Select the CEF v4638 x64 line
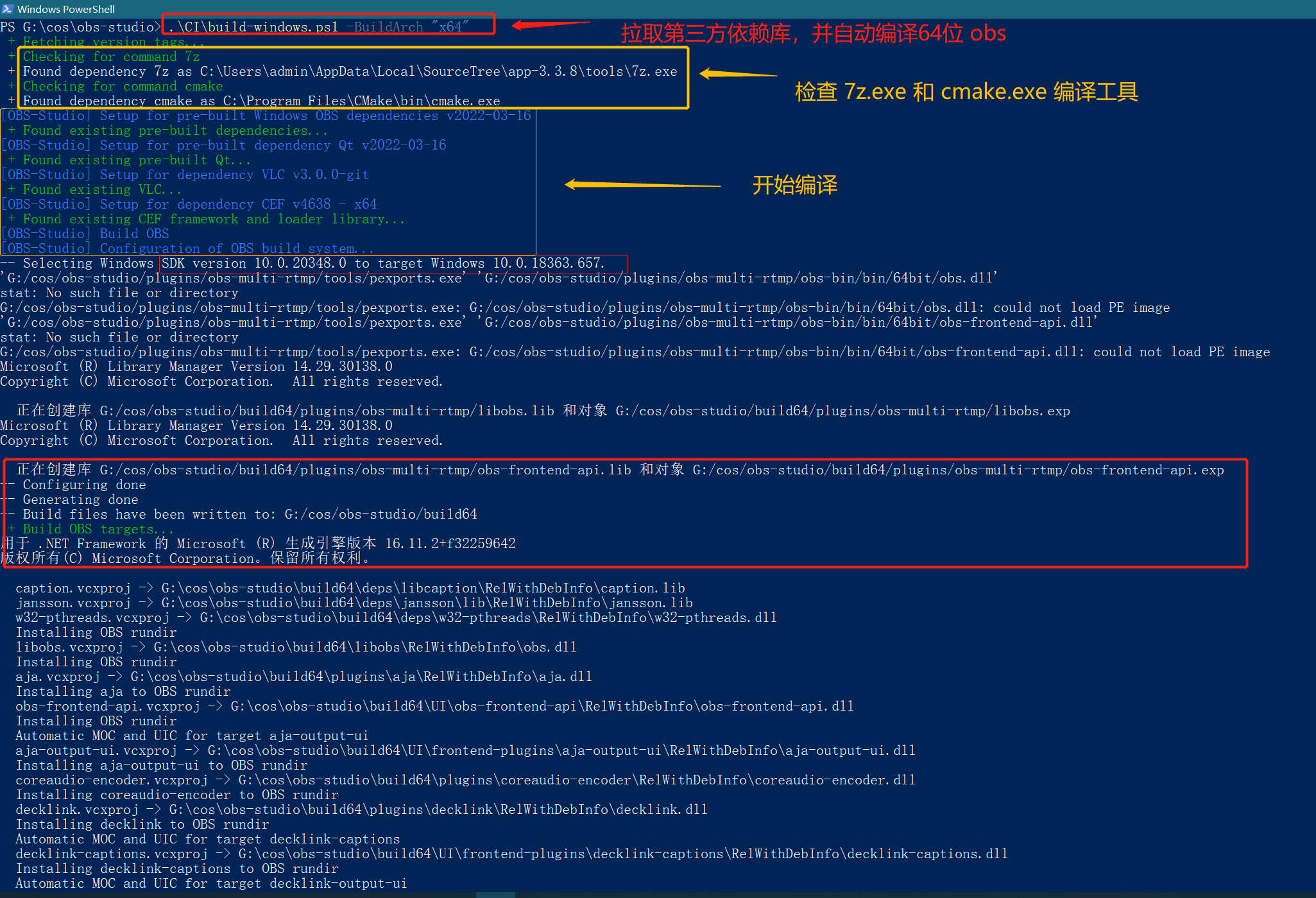 [x=188, y=203]
